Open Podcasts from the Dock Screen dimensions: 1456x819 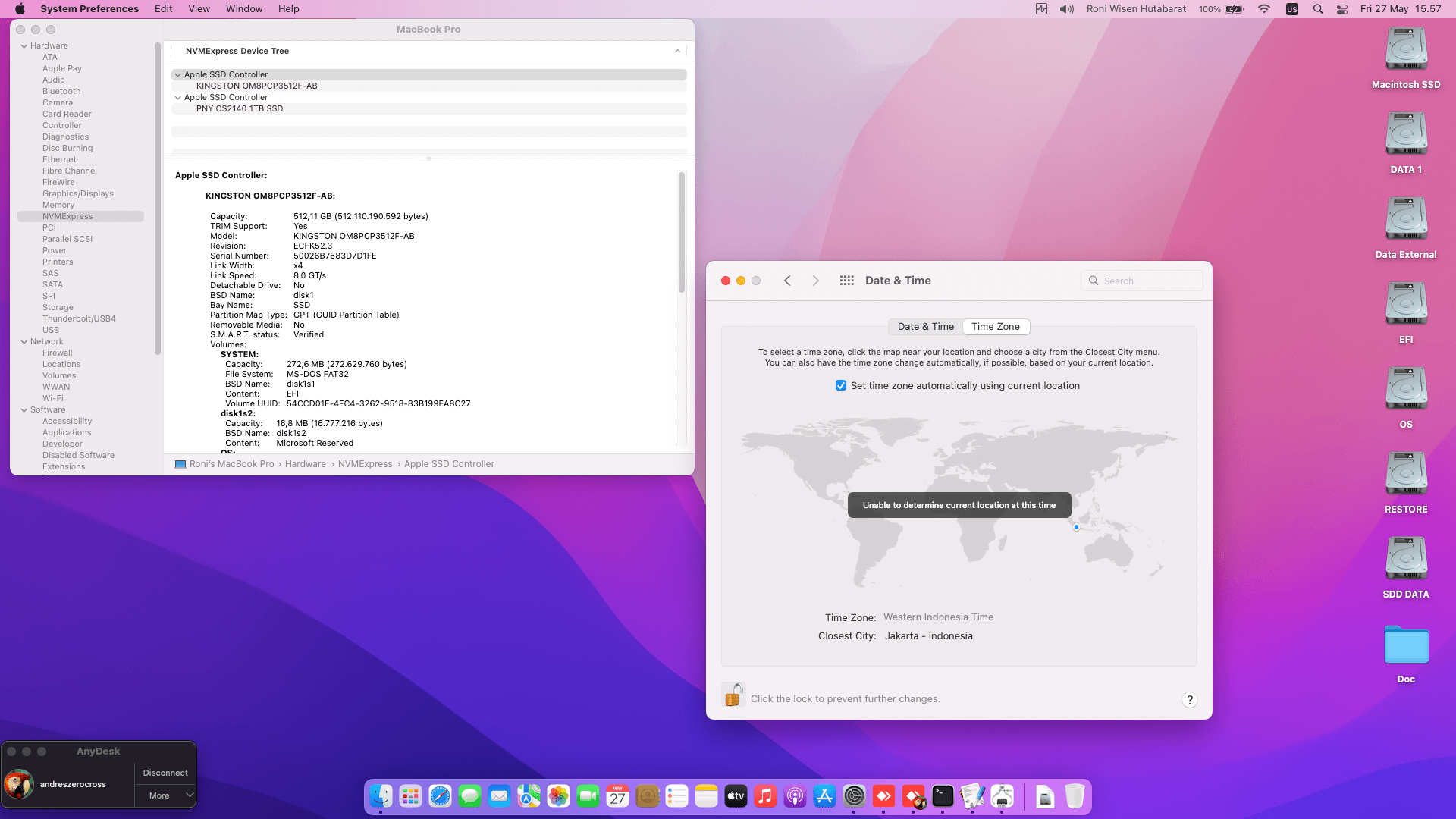point(795,796)
